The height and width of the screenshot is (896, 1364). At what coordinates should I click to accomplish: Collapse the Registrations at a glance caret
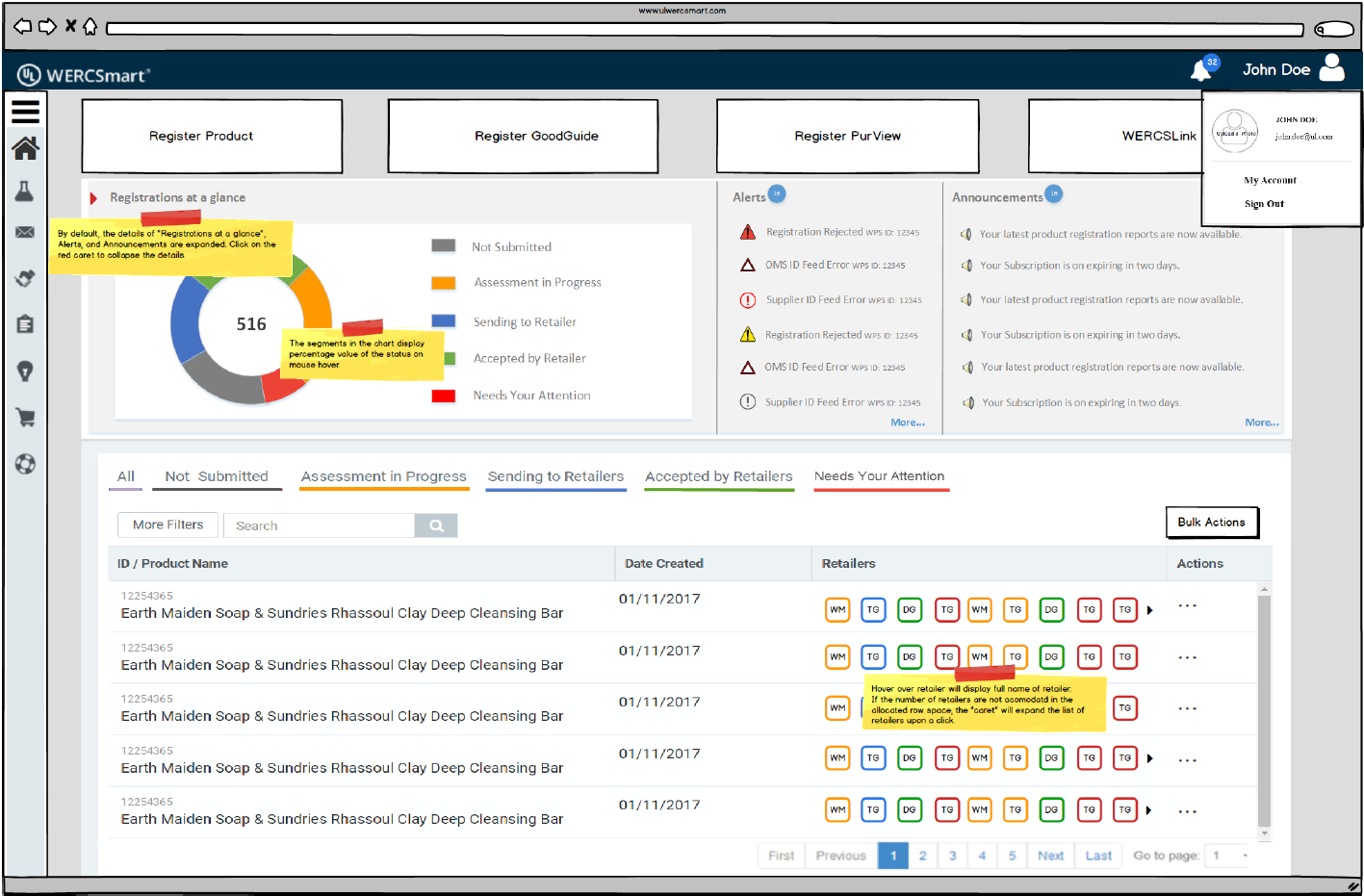click(93, 198)
